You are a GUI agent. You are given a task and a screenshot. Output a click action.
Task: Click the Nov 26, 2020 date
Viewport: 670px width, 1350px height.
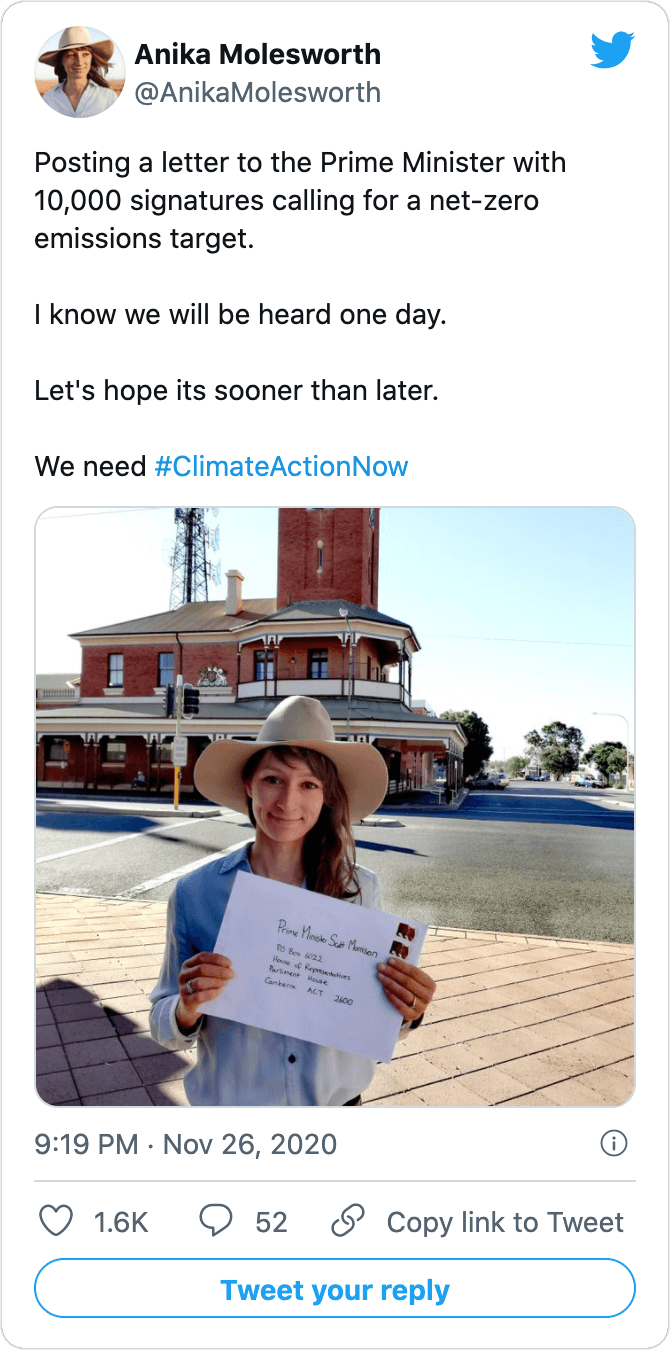click(x=250, y=1144)
